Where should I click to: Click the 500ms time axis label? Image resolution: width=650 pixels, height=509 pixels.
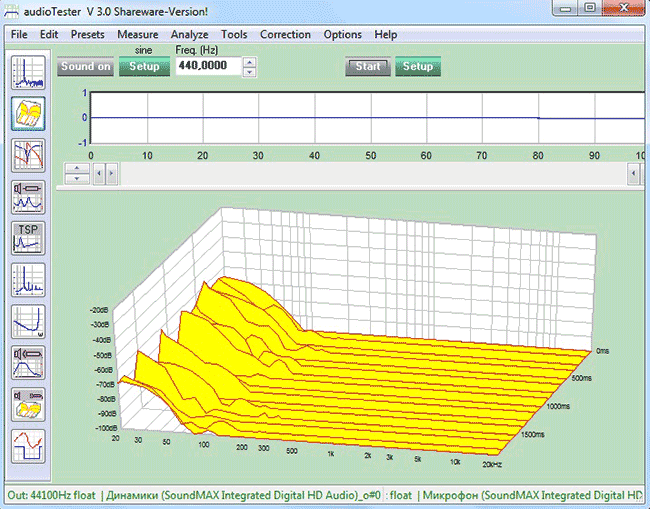point(582,378)
